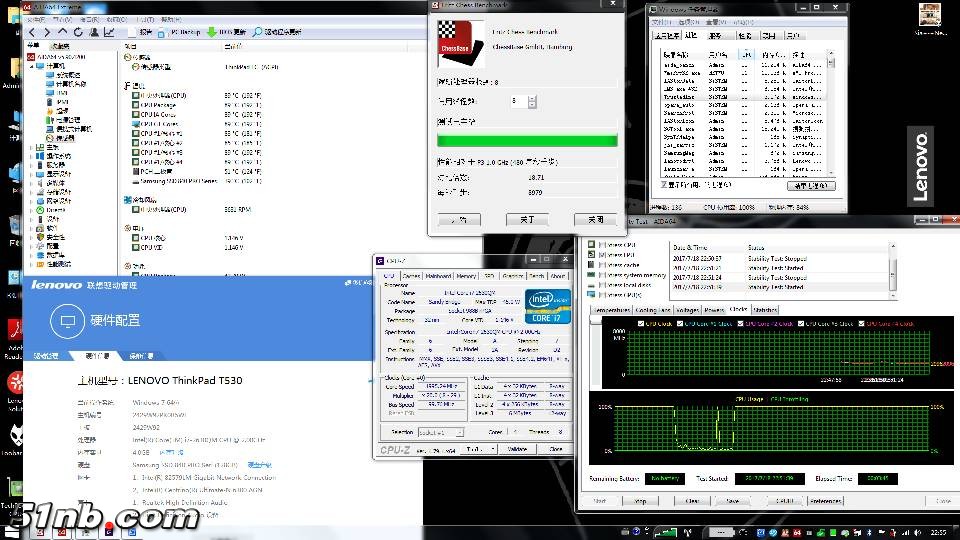Click AIDA64 toolbar Up arrow
960x540 pixels.
62,32
